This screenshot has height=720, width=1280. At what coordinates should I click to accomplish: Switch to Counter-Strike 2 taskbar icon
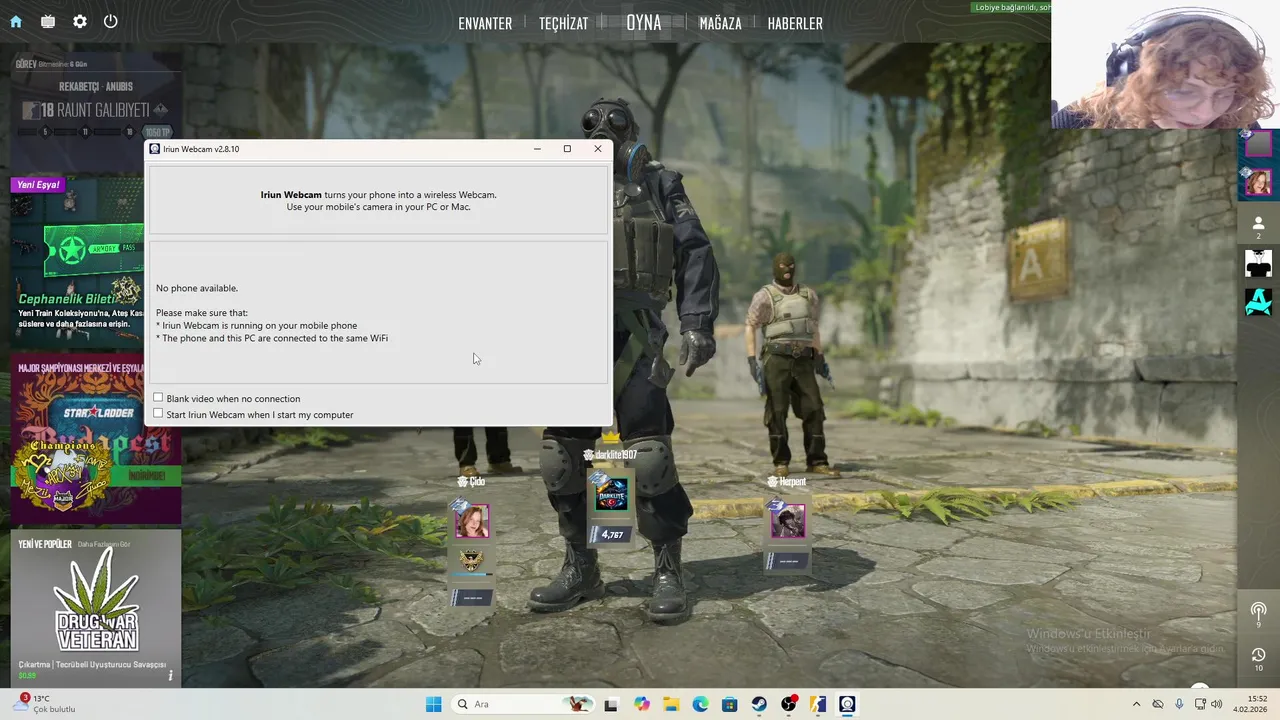(x=818, y=704)
